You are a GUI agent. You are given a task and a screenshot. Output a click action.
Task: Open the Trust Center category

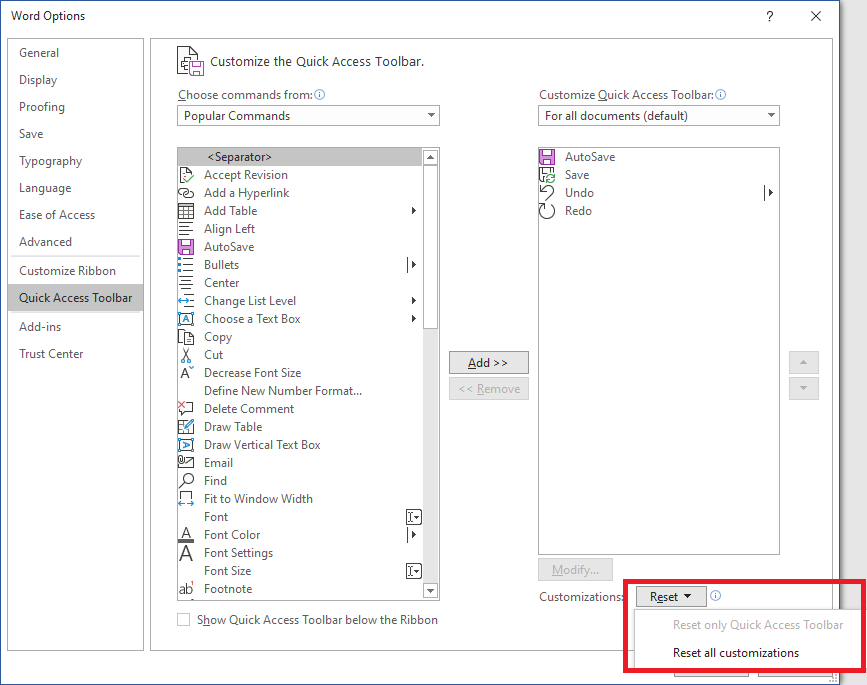pos(75,354)
